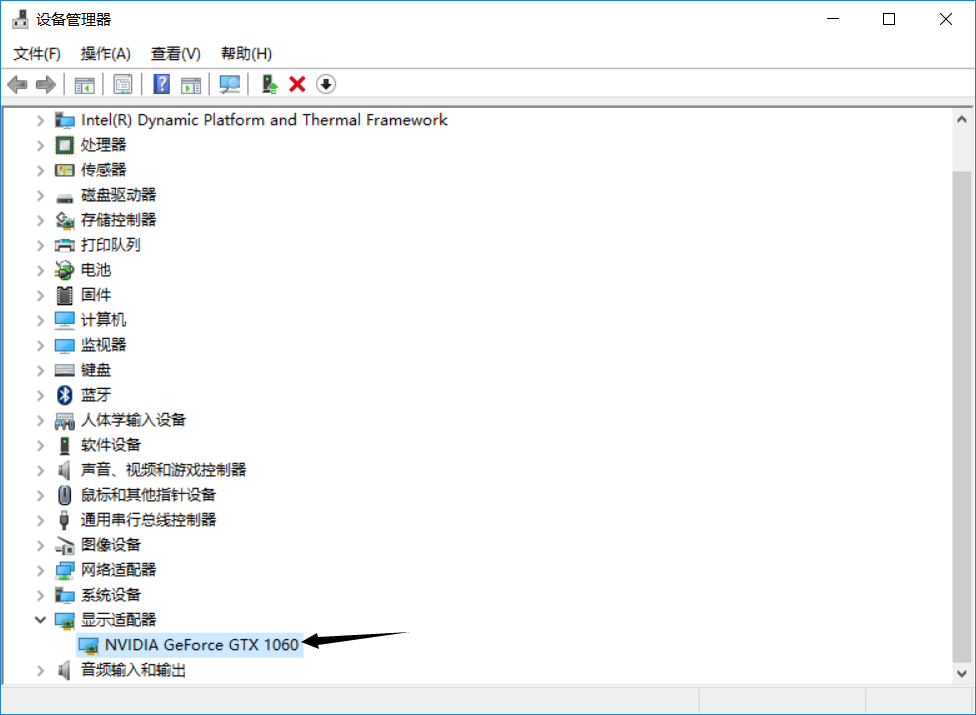Click the Properties toolbar icon

pos(123,84)
